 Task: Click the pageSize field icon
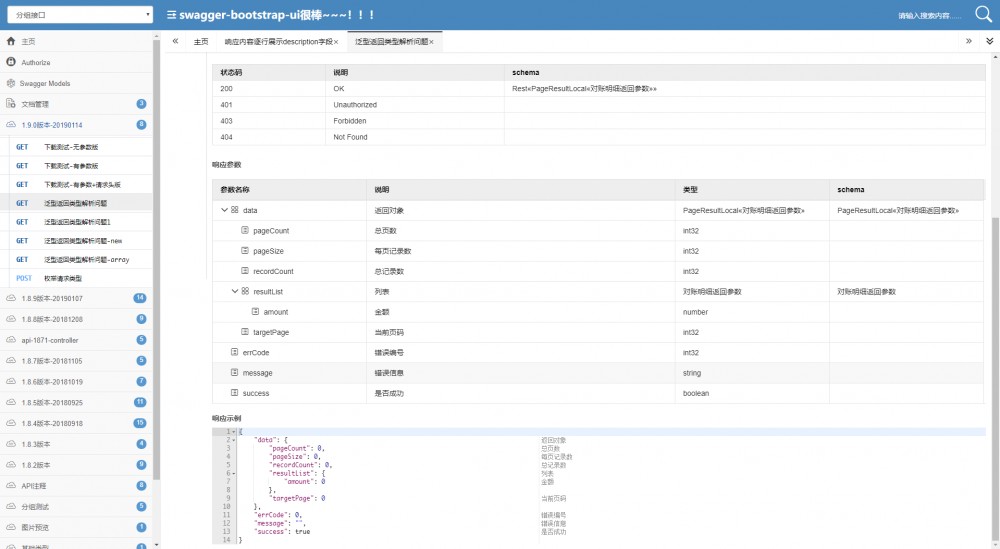(245, 251)
